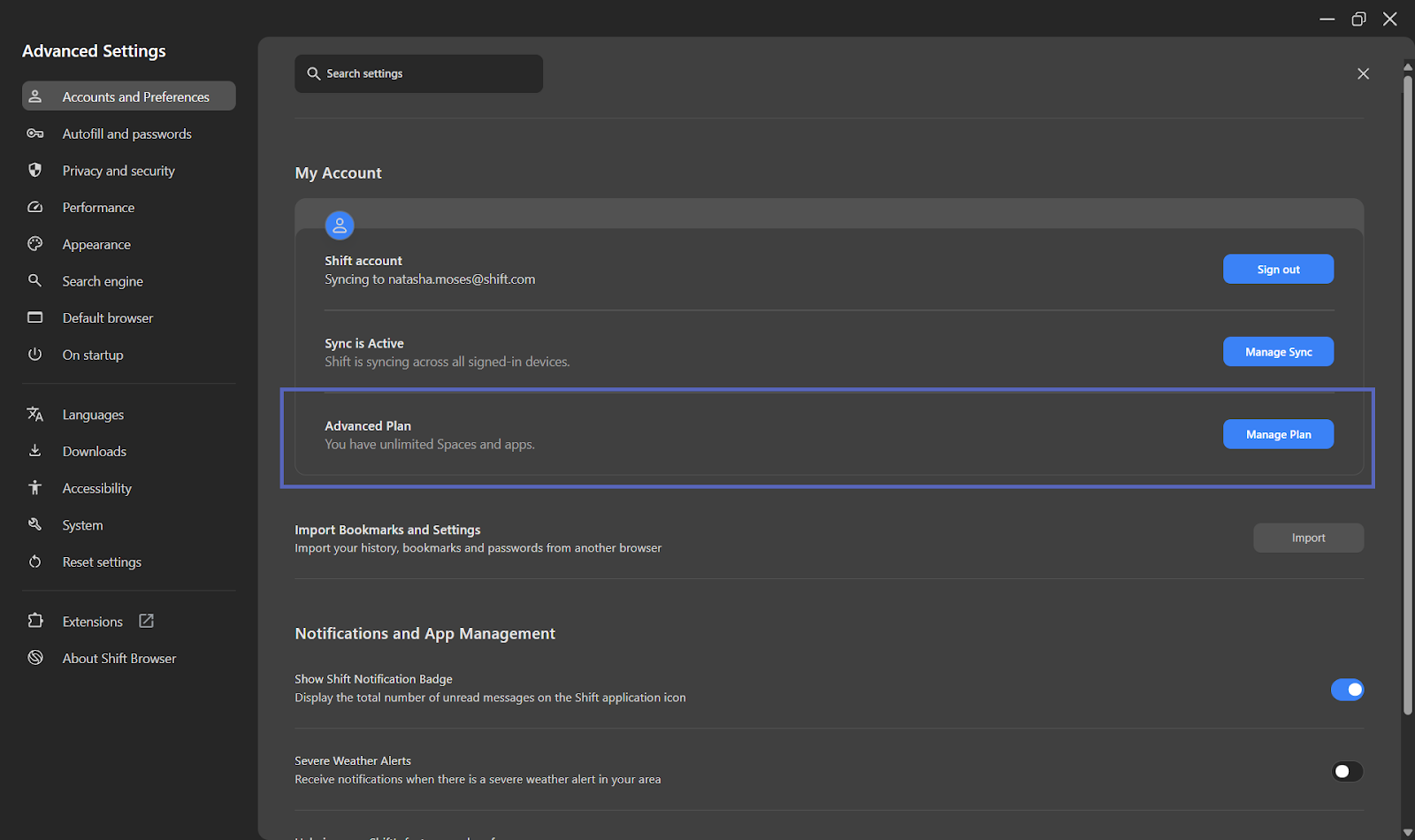1415x840 pixels.
Task: Click the Sign out button
Action: pos(1278,269)
